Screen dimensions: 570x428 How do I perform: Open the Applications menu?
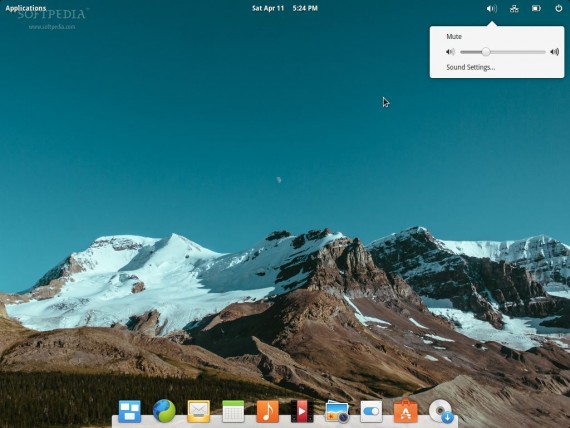pos(26,8)
